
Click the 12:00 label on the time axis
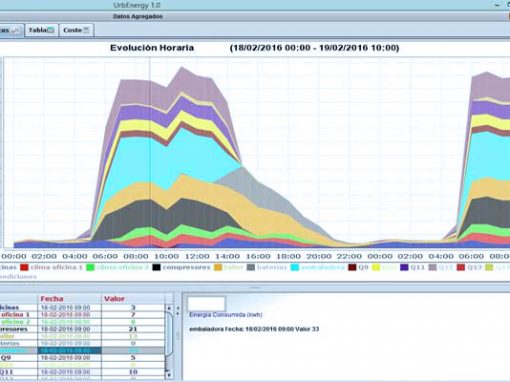click(x=197, y=256)
